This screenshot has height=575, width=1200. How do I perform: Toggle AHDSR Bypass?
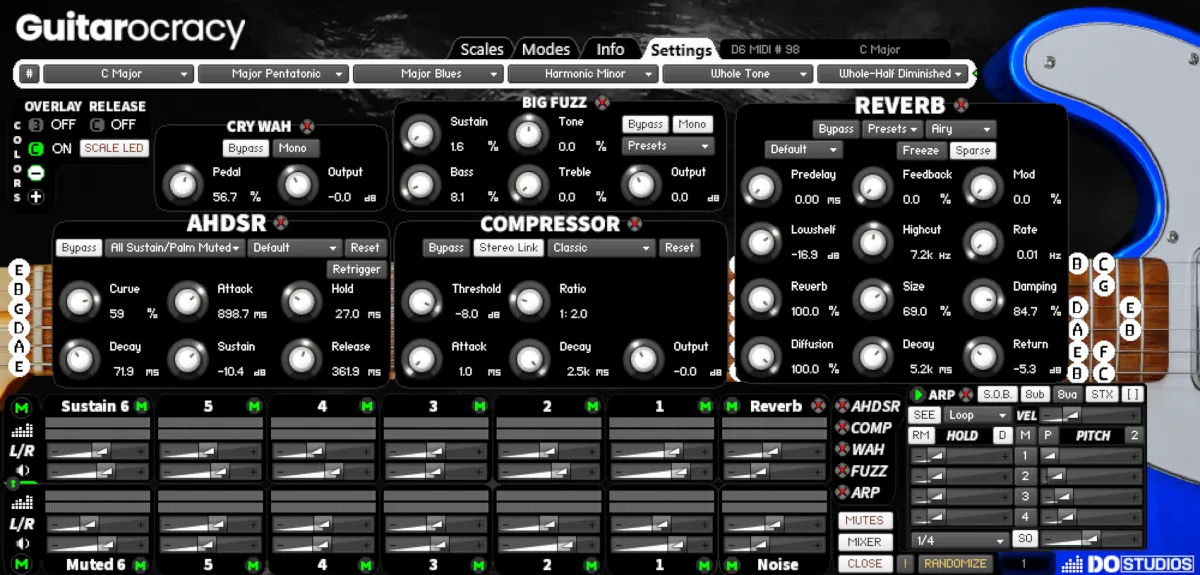click(x=78, y=248)
